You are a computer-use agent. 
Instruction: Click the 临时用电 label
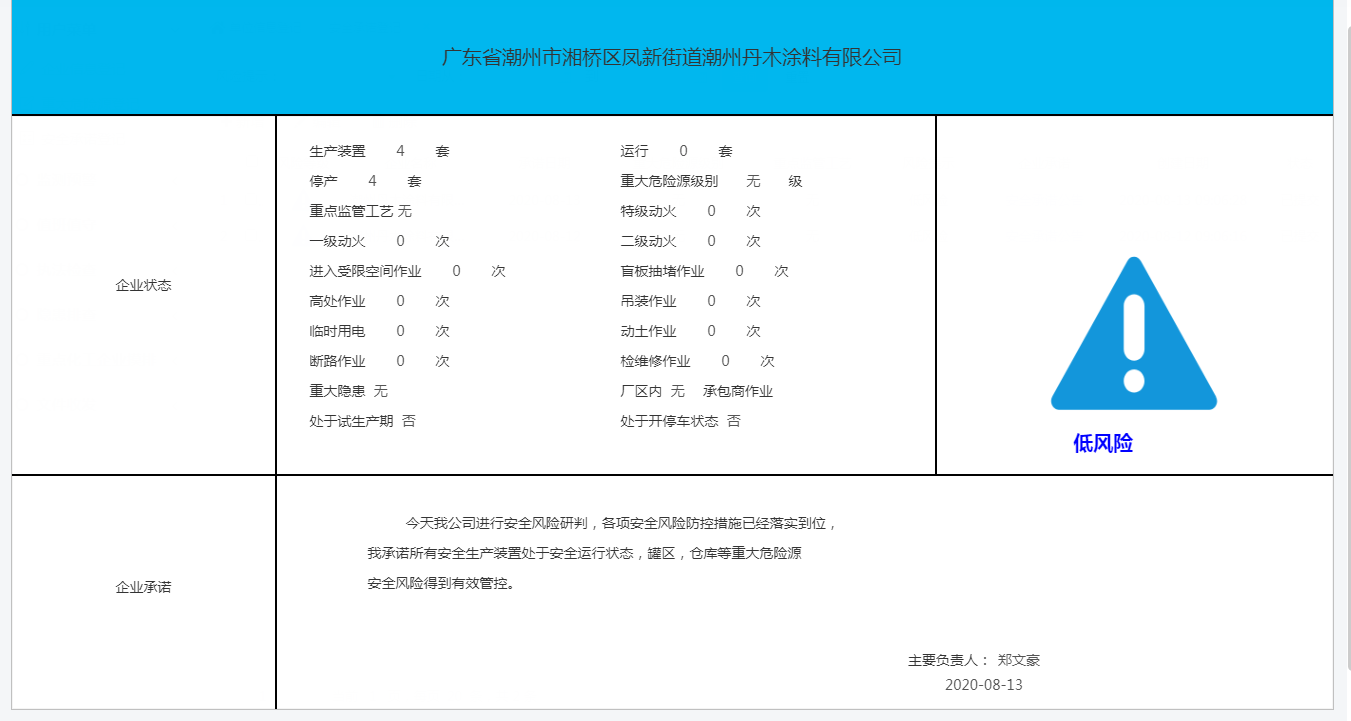tap(337, 331)
